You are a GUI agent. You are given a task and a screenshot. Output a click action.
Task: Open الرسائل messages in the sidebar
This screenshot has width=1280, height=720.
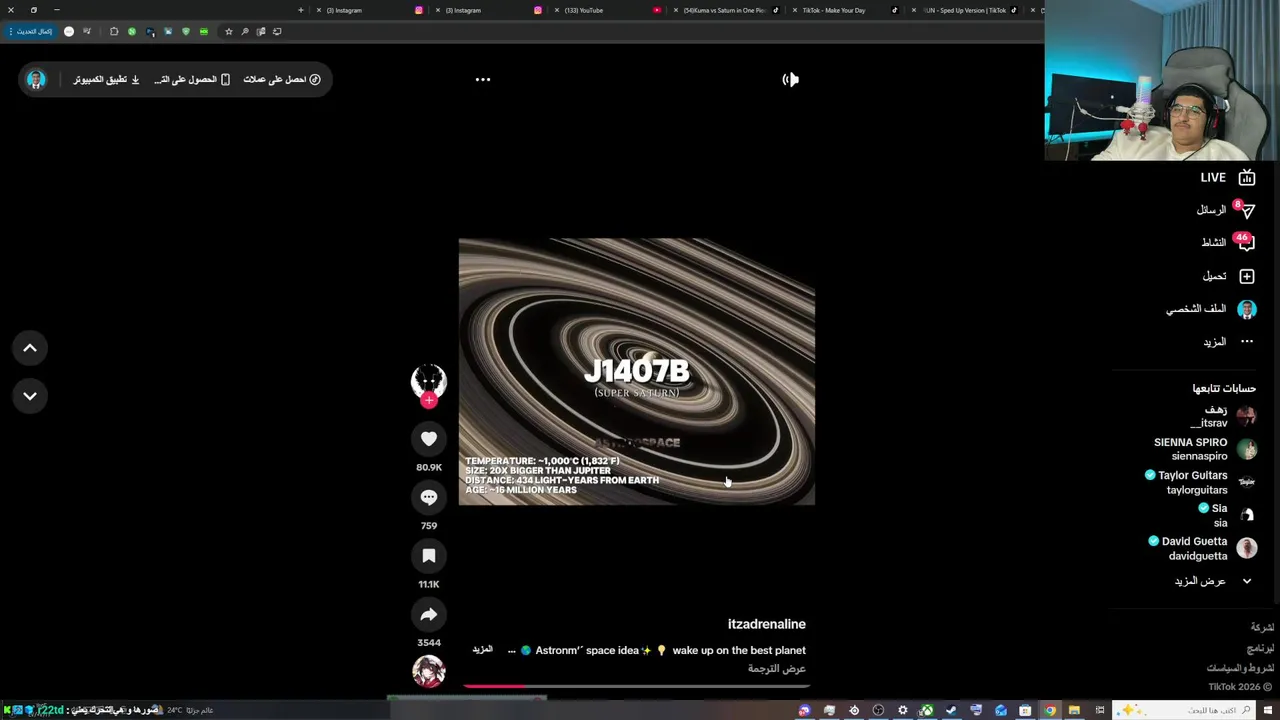tap(1225, 210)
